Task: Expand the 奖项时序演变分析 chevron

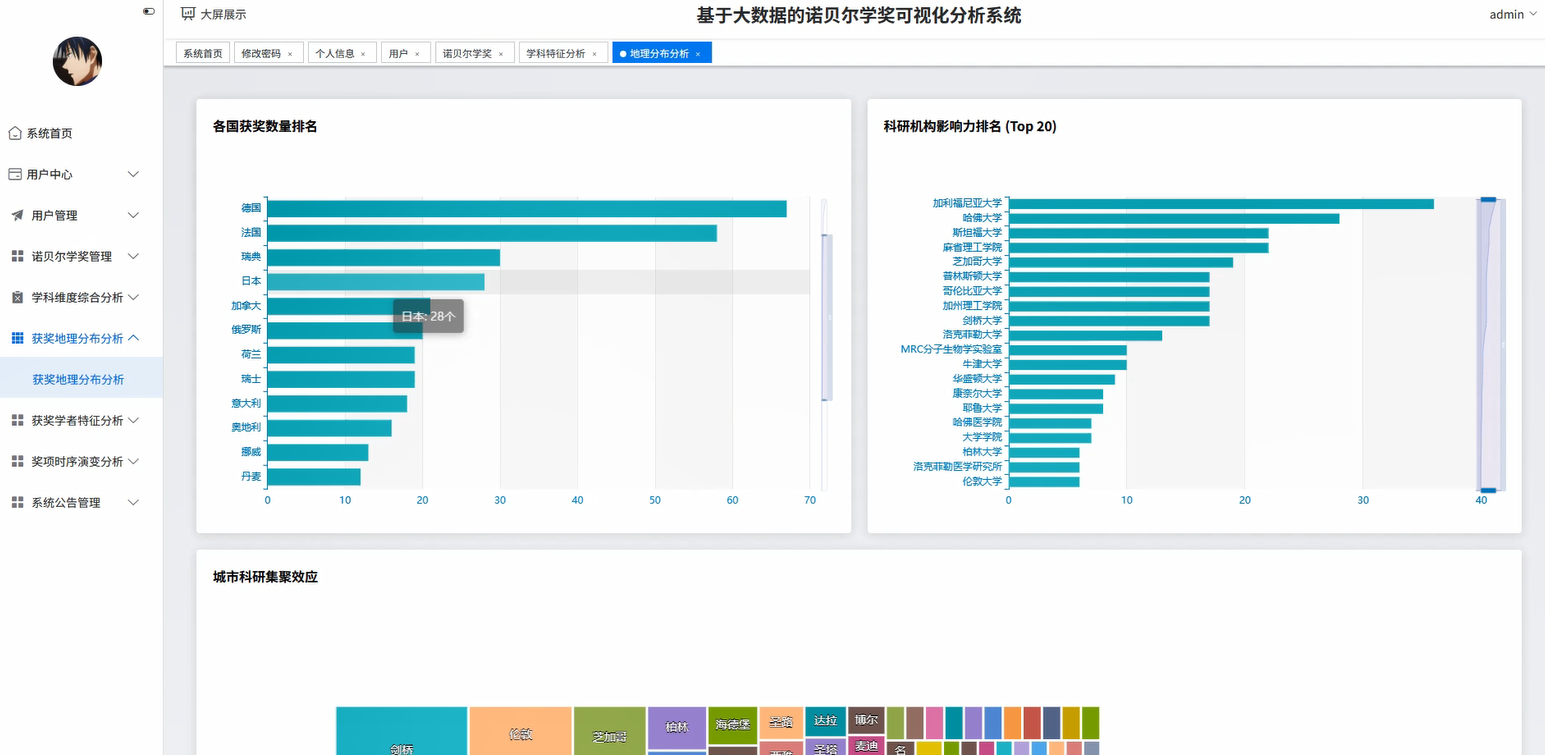Action: coord(134,461)
